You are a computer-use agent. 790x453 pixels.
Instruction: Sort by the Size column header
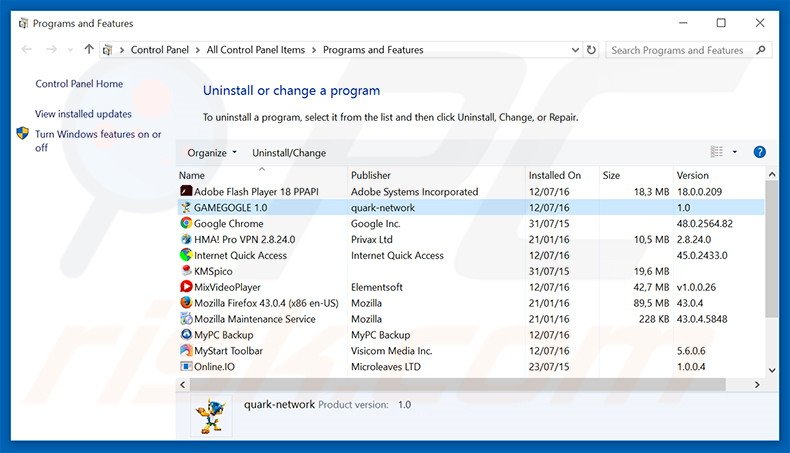tap(636, 175)
